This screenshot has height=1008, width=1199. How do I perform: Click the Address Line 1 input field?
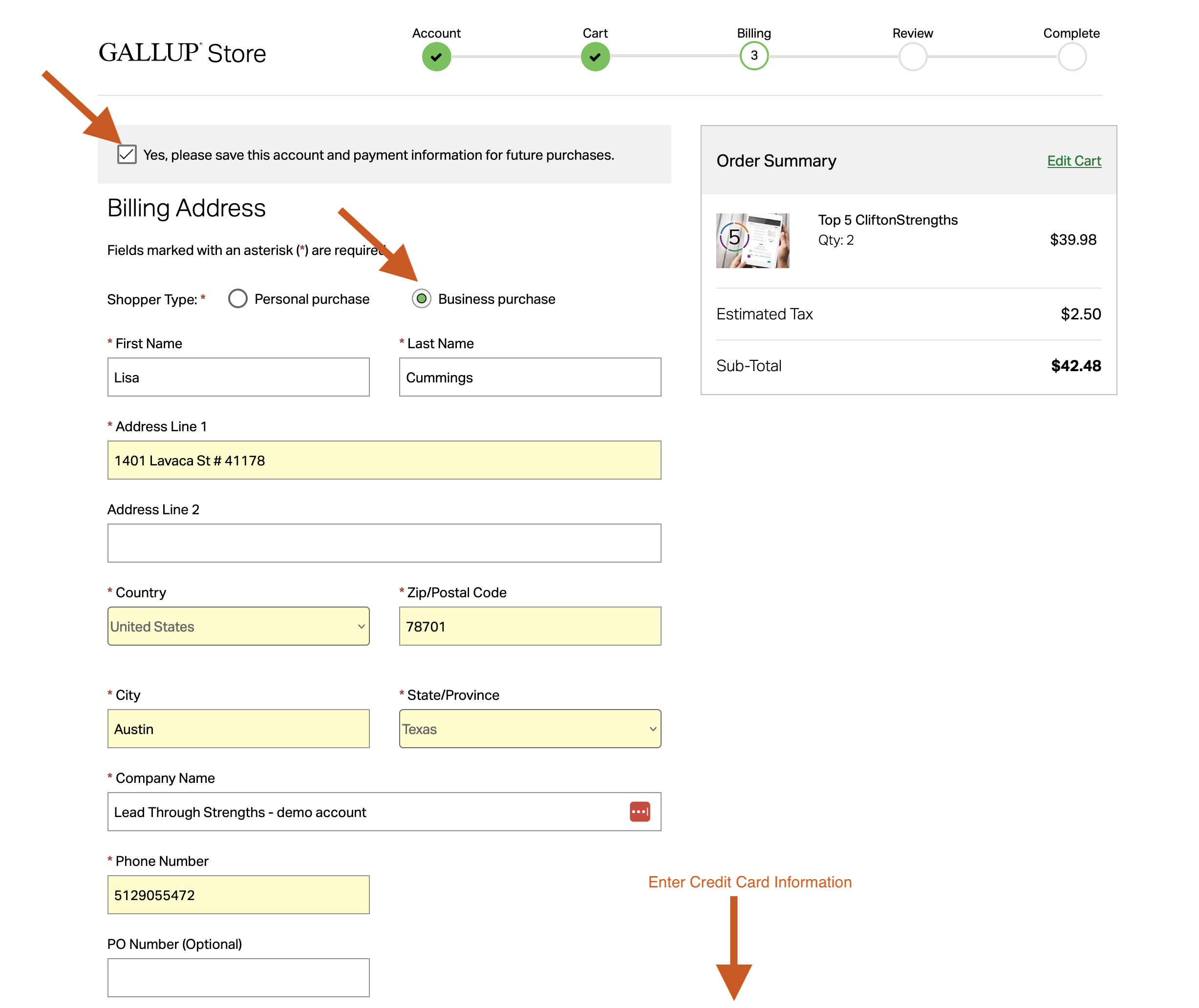point(384,460)
